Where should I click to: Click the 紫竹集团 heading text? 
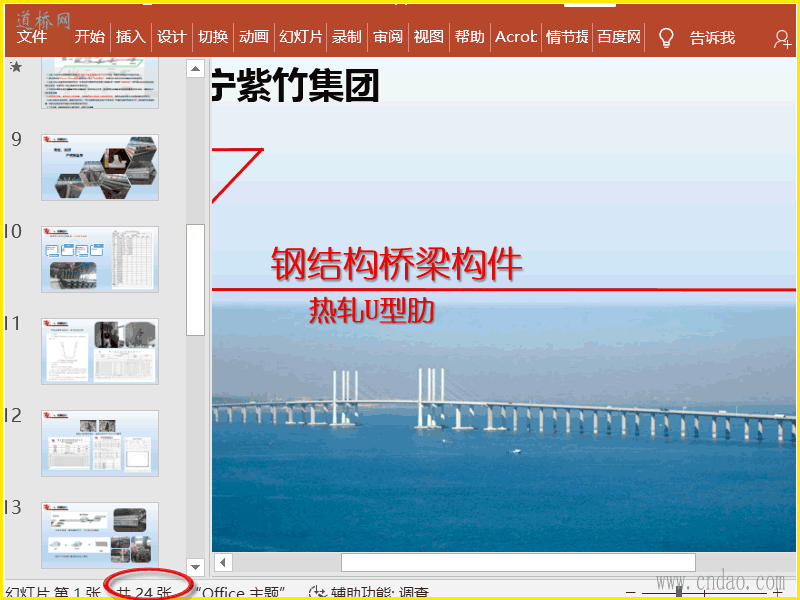(x=295, y=86)
